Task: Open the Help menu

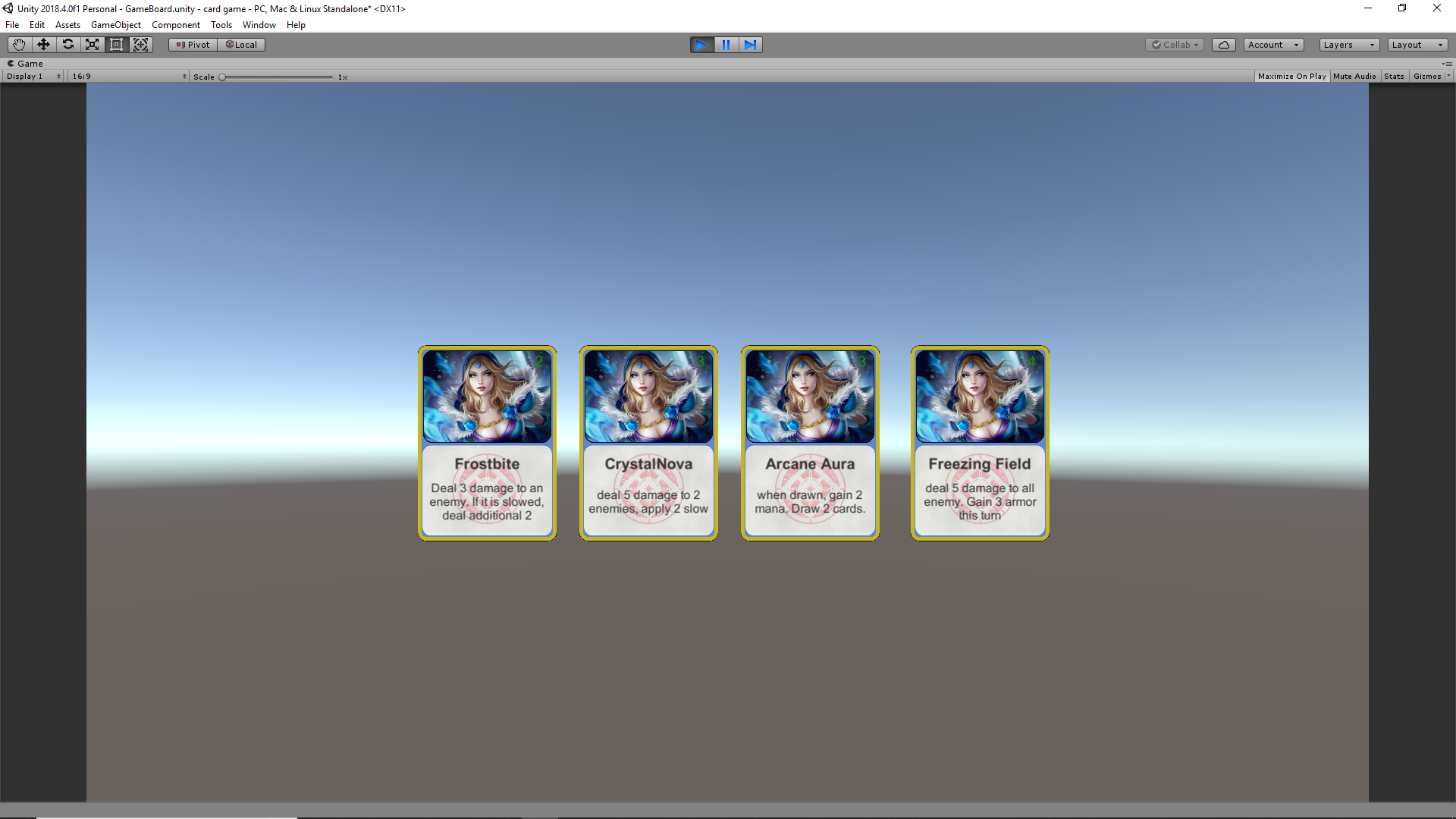Action: click(x=296, y=25)
